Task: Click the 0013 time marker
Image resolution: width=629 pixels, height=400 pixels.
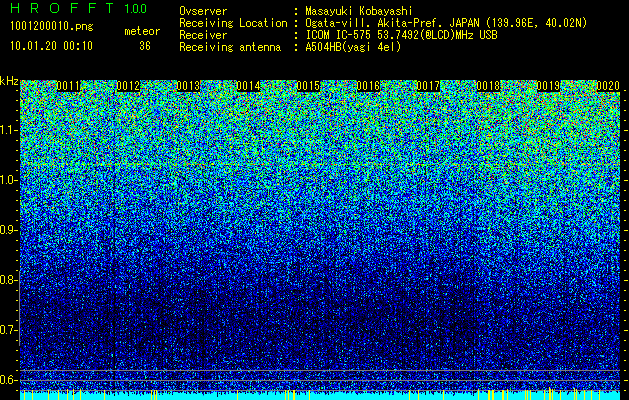Action: pyautogui.click(x=188, y=86)
